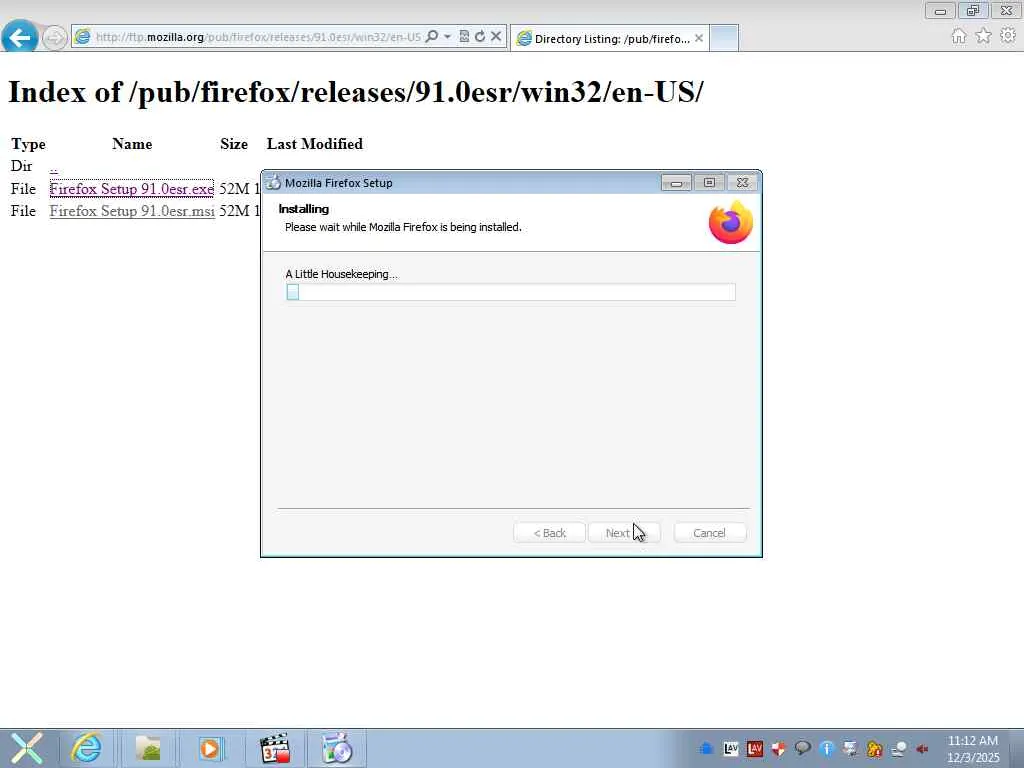
Task: Click the red LAV tray icon
Action: pyautogui.click(x=755, y=749)
